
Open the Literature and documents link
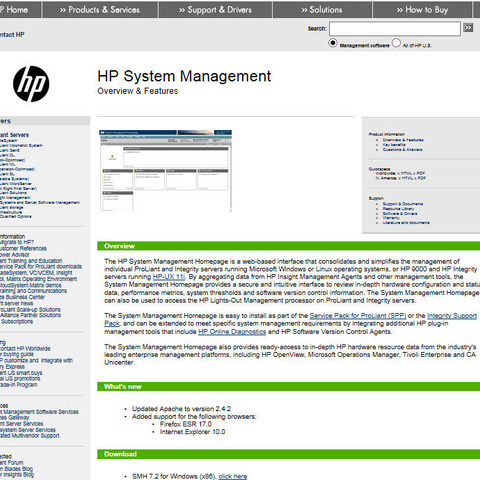coord(406,223)
